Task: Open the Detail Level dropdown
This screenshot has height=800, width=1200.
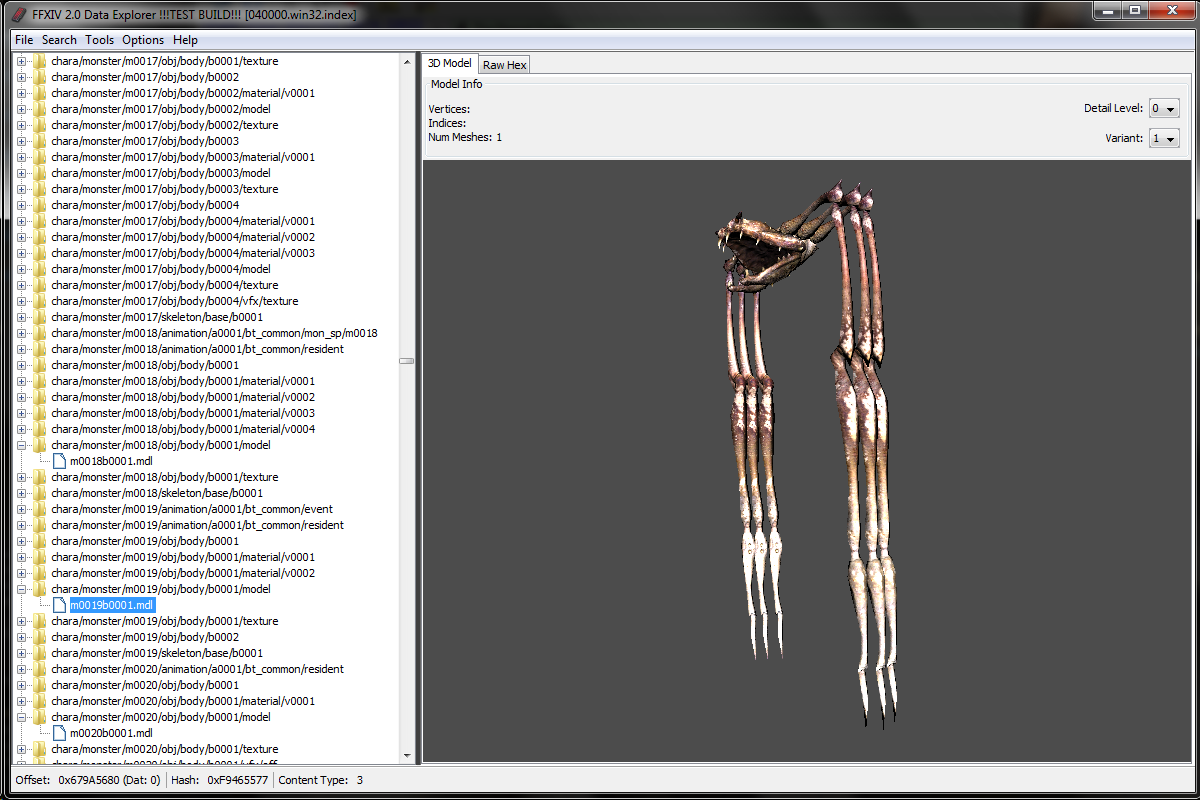Action: (x=1164, y=108)
